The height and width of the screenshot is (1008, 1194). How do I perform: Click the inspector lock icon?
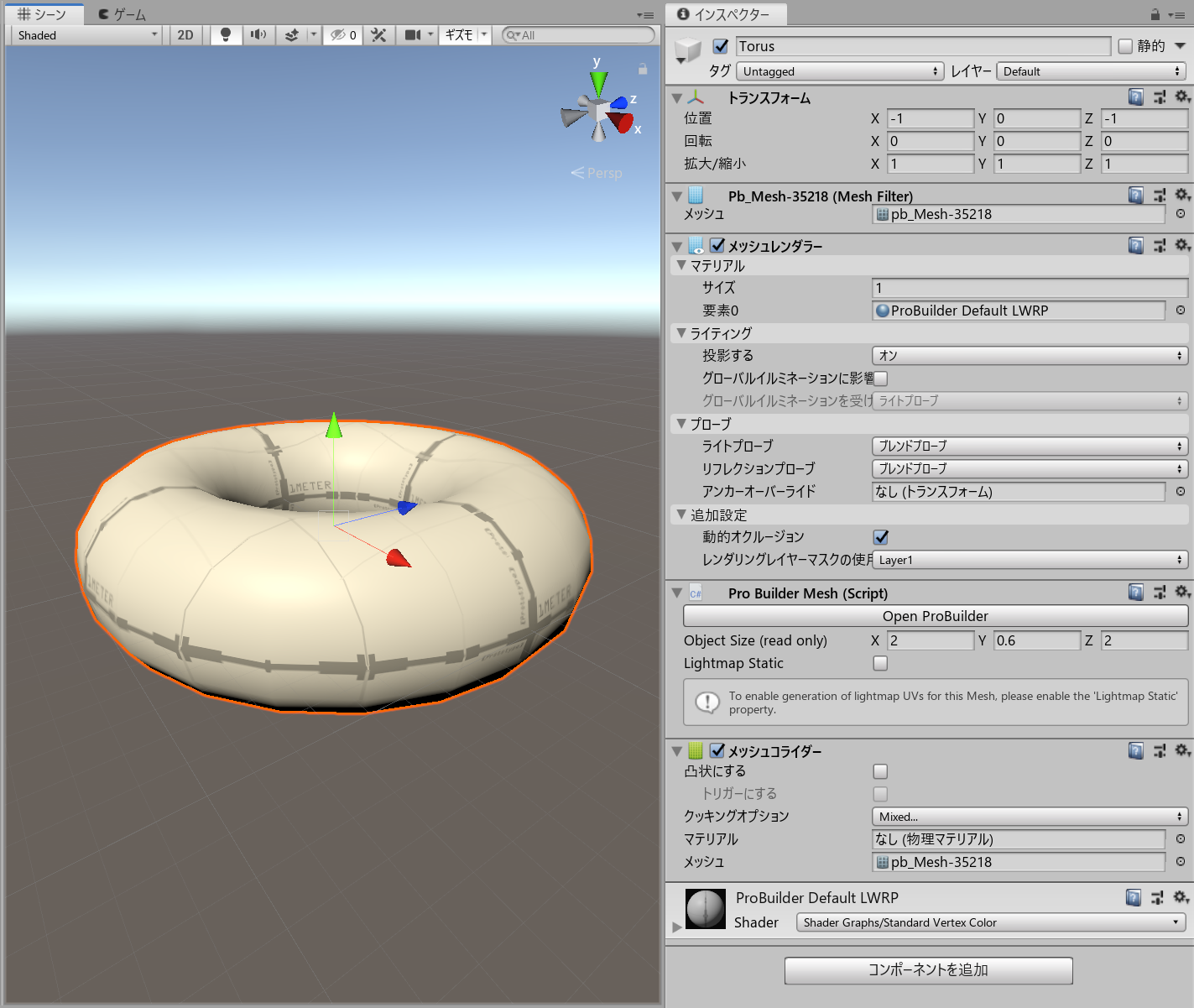[x=1155, y=14]
